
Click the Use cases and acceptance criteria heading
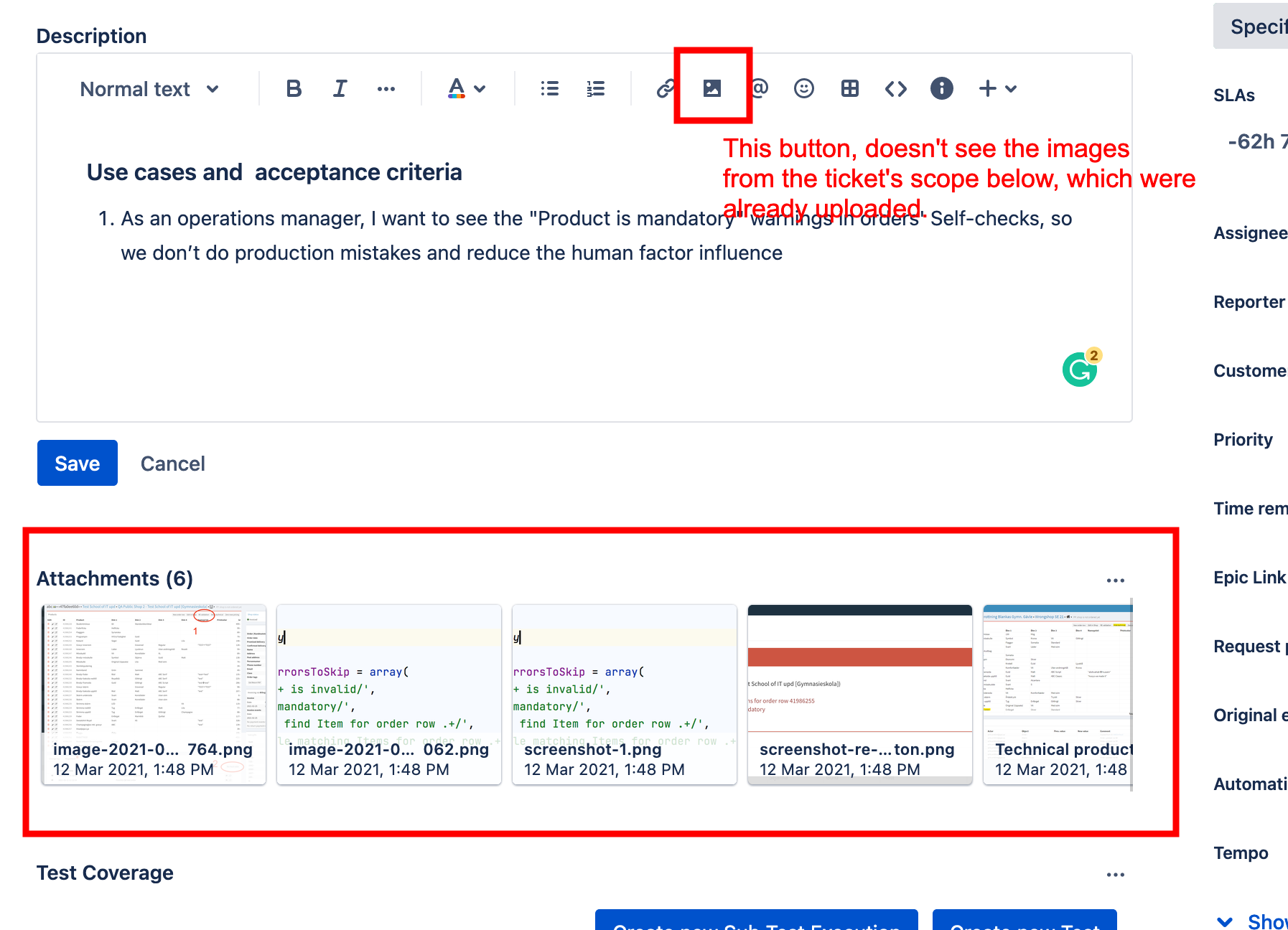tap(274, 172)
